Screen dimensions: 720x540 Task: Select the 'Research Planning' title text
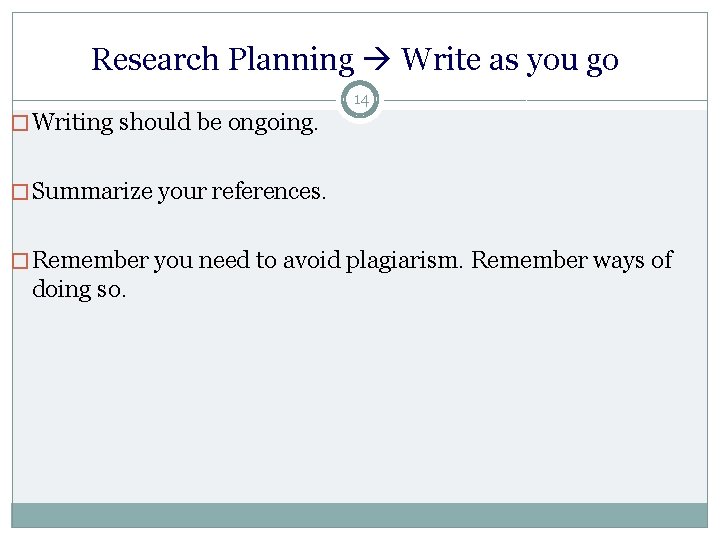222,60
